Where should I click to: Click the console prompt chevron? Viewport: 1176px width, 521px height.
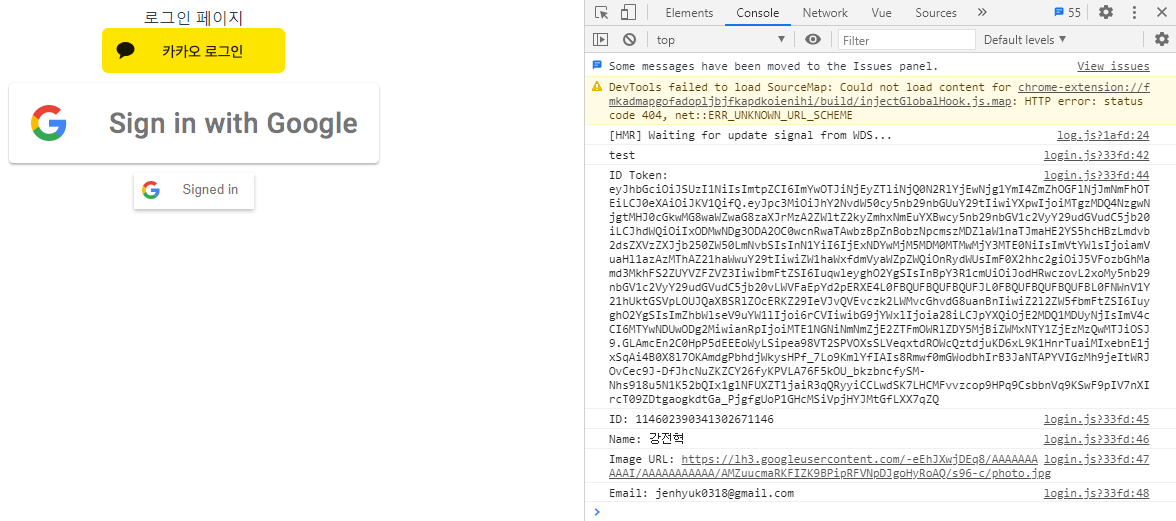(x=597, y=512)
